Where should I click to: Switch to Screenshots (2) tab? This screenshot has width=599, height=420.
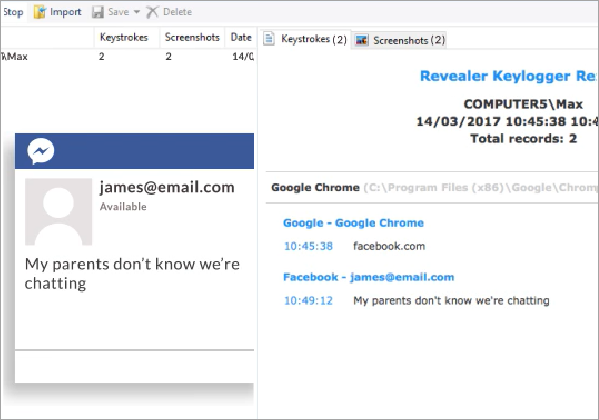[399, 40]
